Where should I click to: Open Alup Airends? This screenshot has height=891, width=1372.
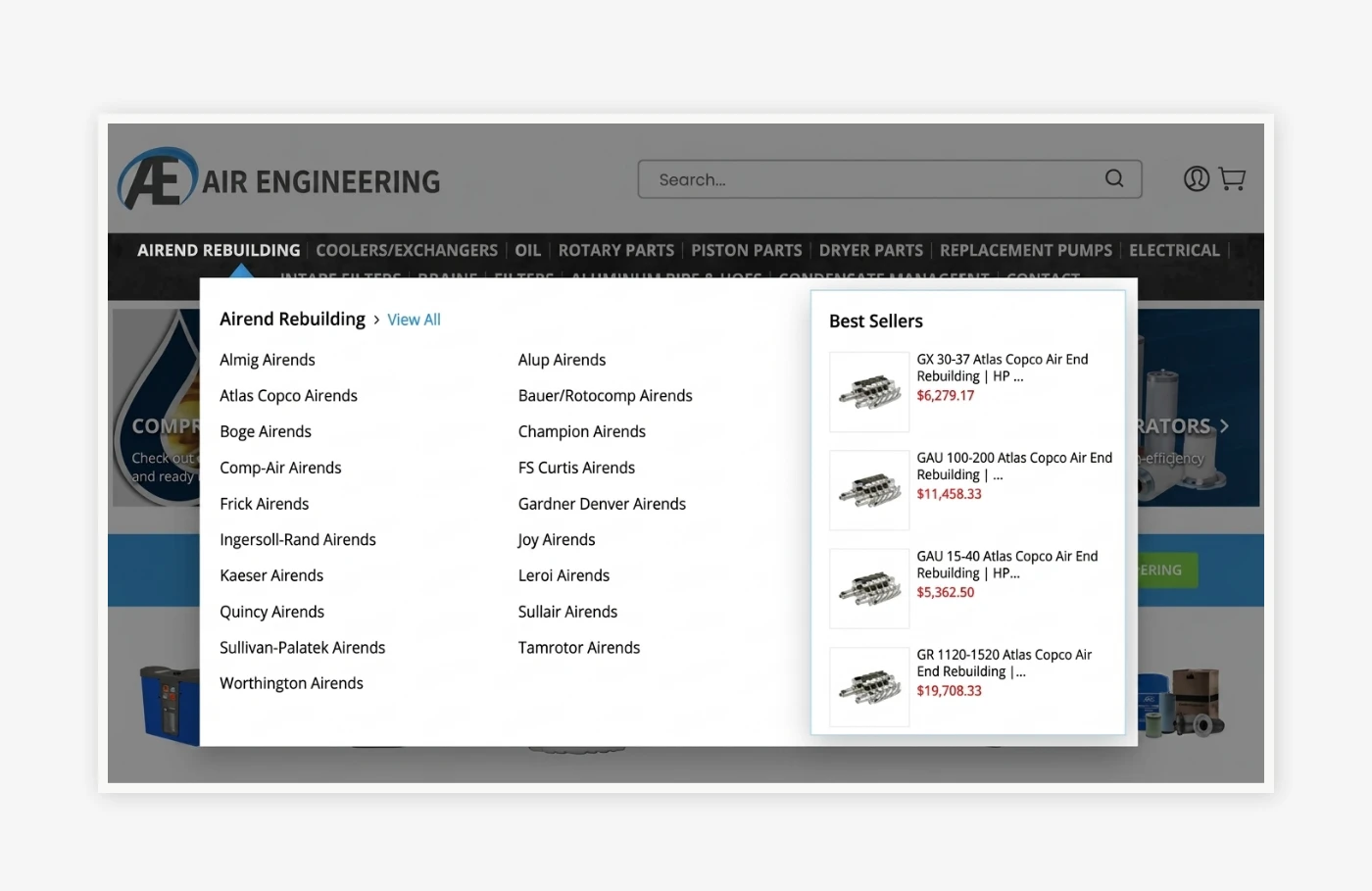pos(562,360)
